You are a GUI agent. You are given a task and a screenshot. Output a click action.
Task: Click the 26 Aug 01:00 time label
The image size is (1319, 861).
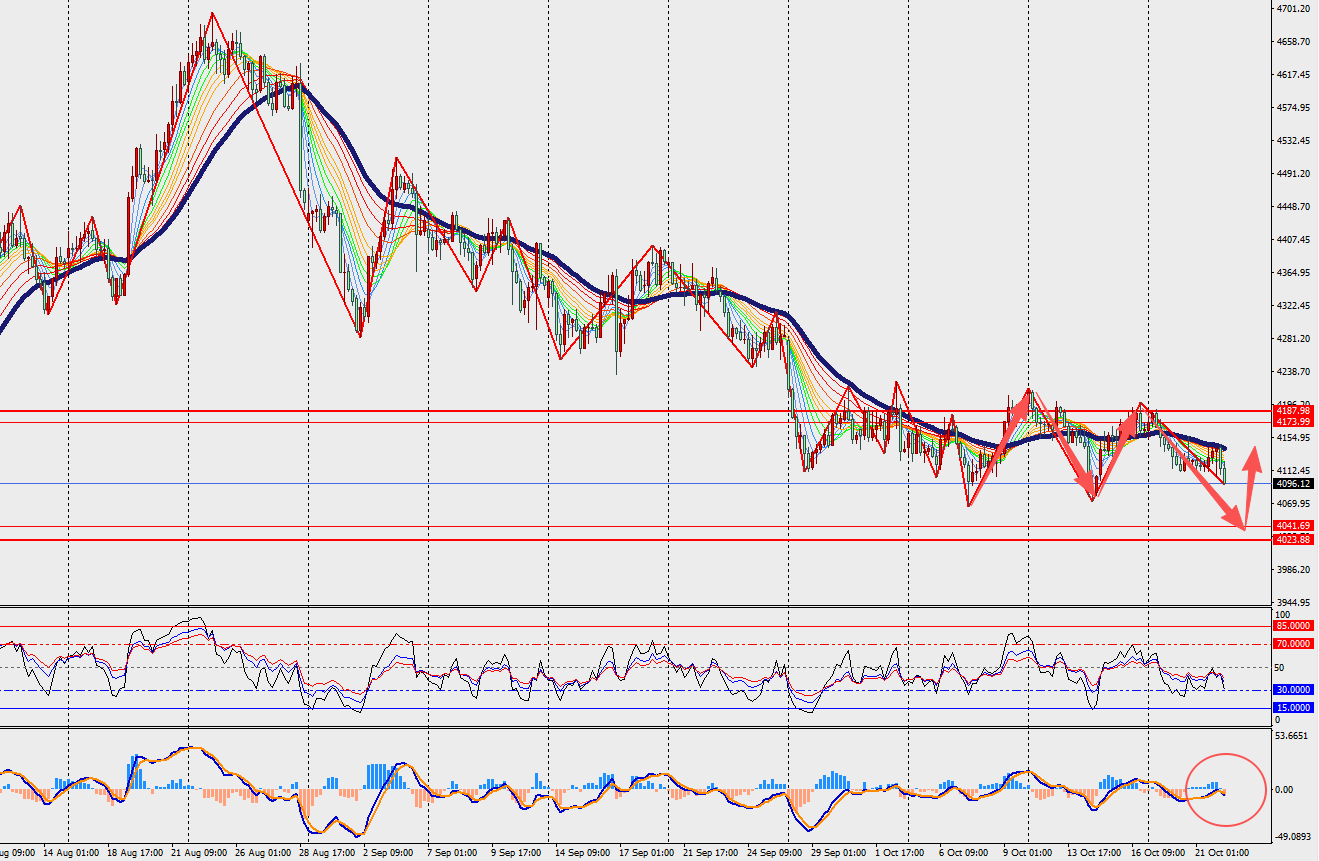coord(265,853)
